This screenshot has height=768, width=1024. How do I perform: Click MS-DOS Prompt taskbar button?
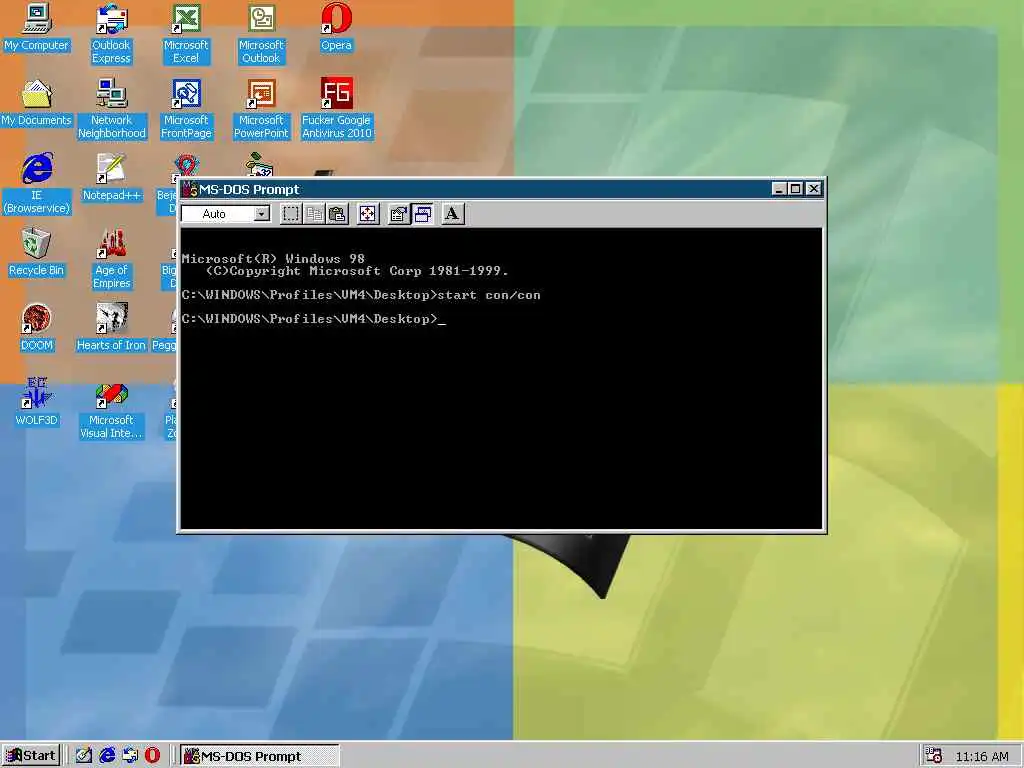259,756
